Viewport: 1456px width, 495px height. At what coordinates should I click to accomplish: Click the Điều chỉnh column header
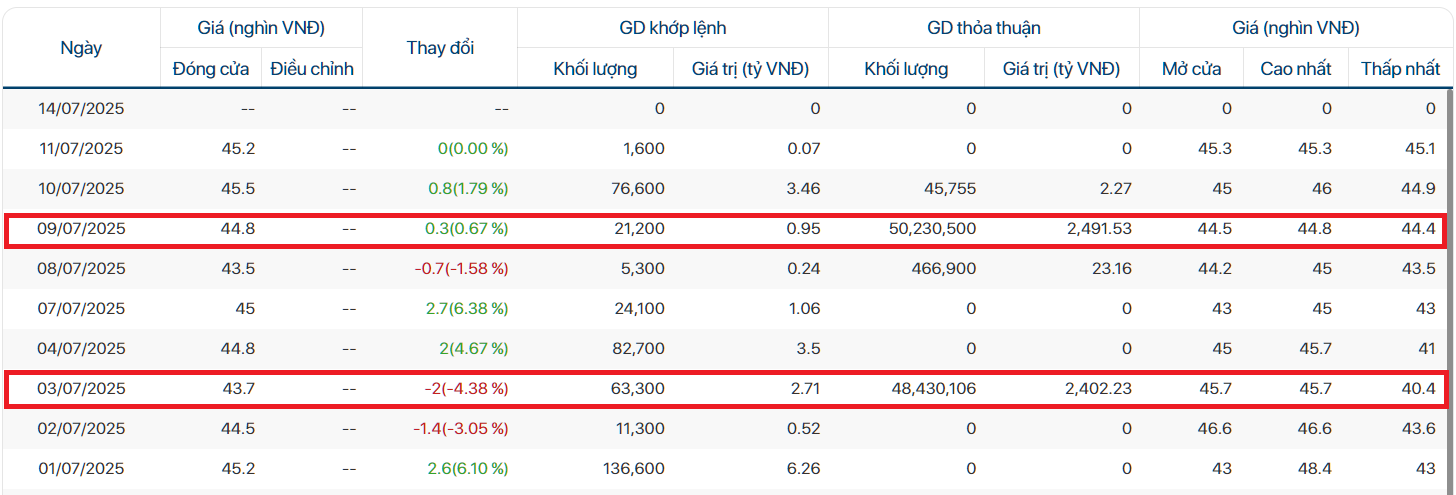[312, 69]
